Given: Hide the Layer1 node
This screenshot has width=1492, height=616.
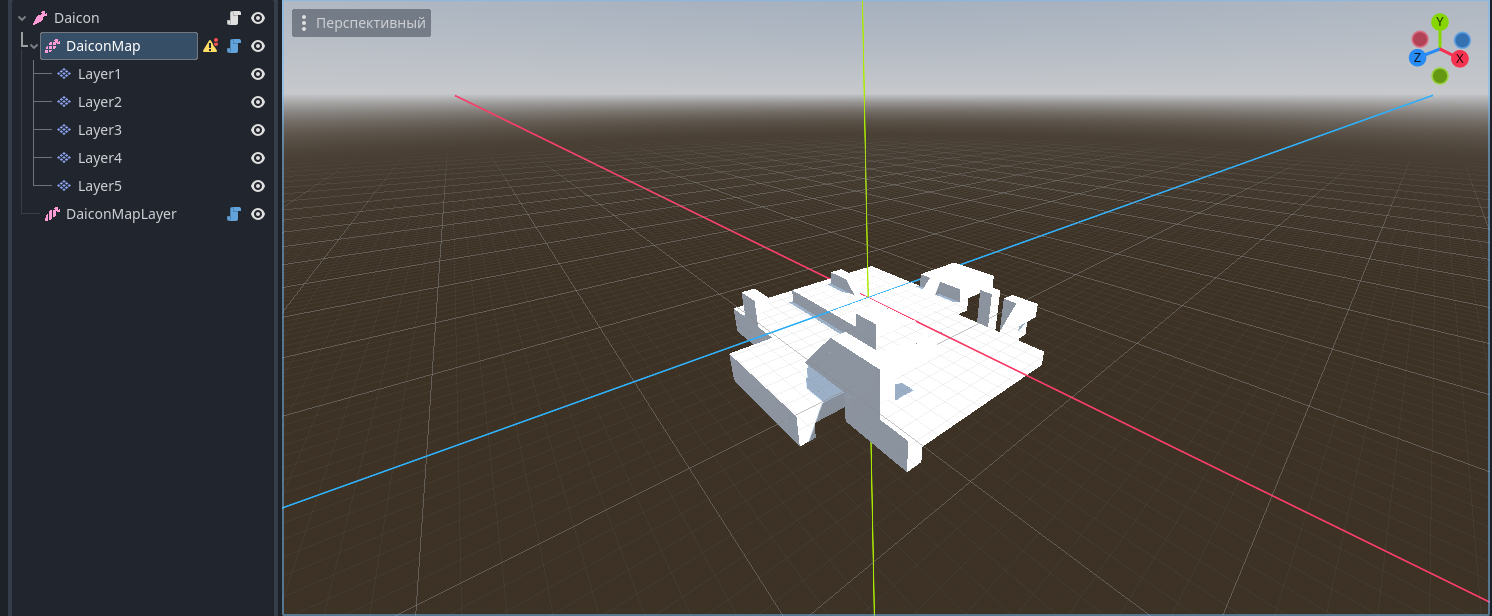Looking at the screenshot, I should point(258,74).
